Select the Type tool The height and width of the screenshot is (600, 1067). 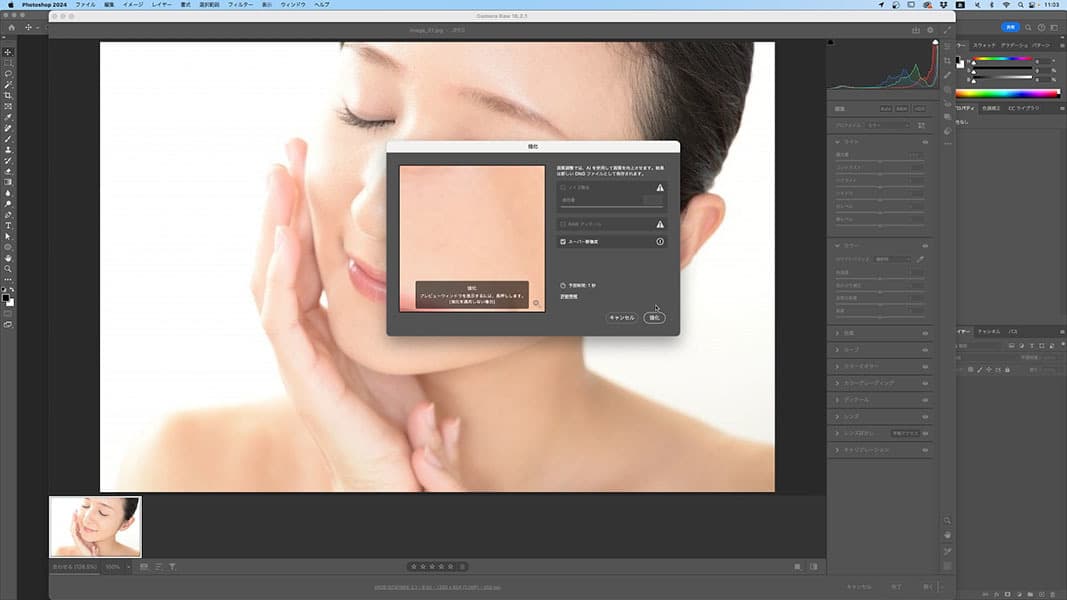pos(8,226)
